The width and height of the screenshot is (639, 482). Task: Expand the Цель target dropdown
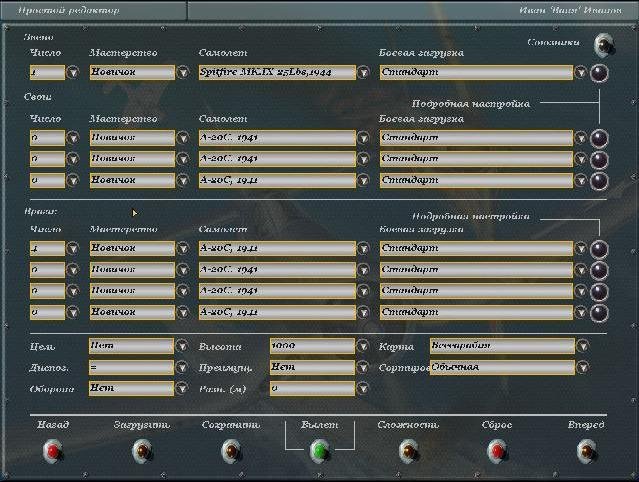(x=182, y=346)
